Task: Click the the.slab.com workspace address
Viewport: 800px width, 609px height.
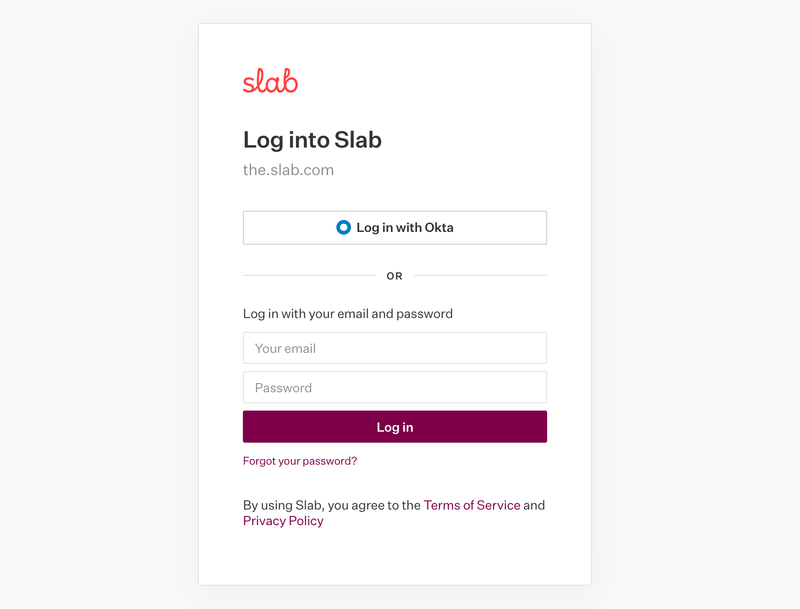Action: [x=288, y=170]
